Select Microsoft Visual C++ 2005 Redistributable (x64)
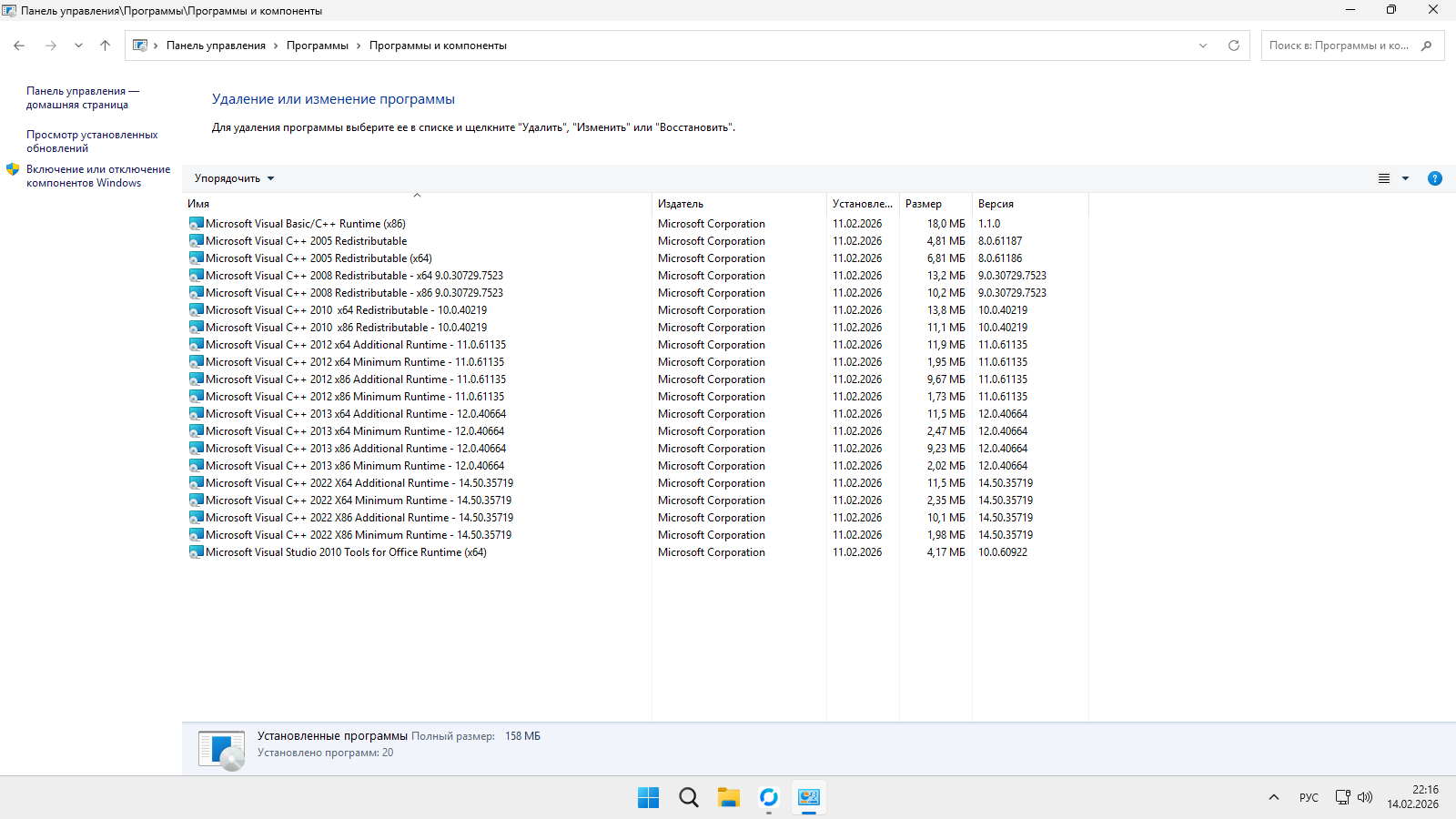This screenshot has height=819, width=1456. 318,258
